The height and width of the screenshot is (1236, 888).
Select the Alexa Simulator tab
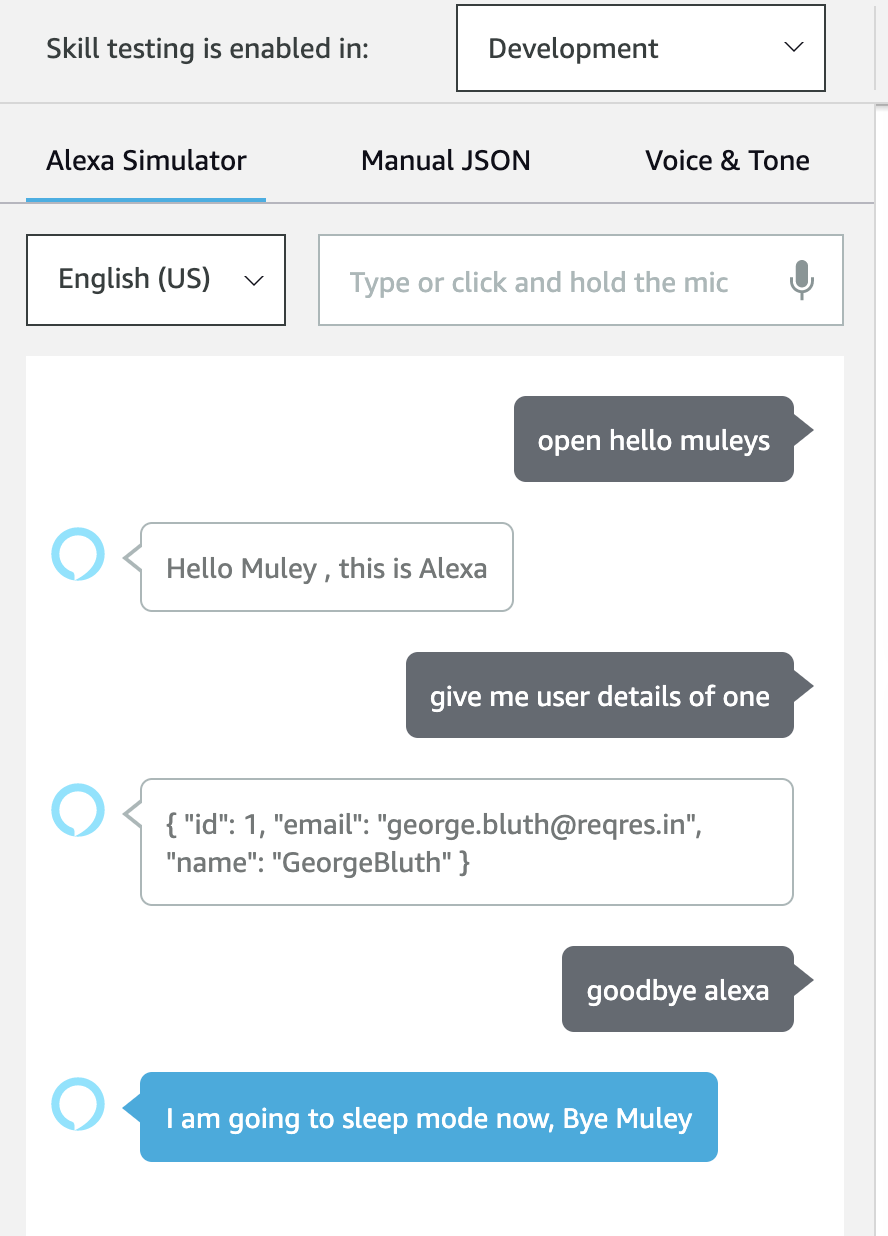(146, 160)
